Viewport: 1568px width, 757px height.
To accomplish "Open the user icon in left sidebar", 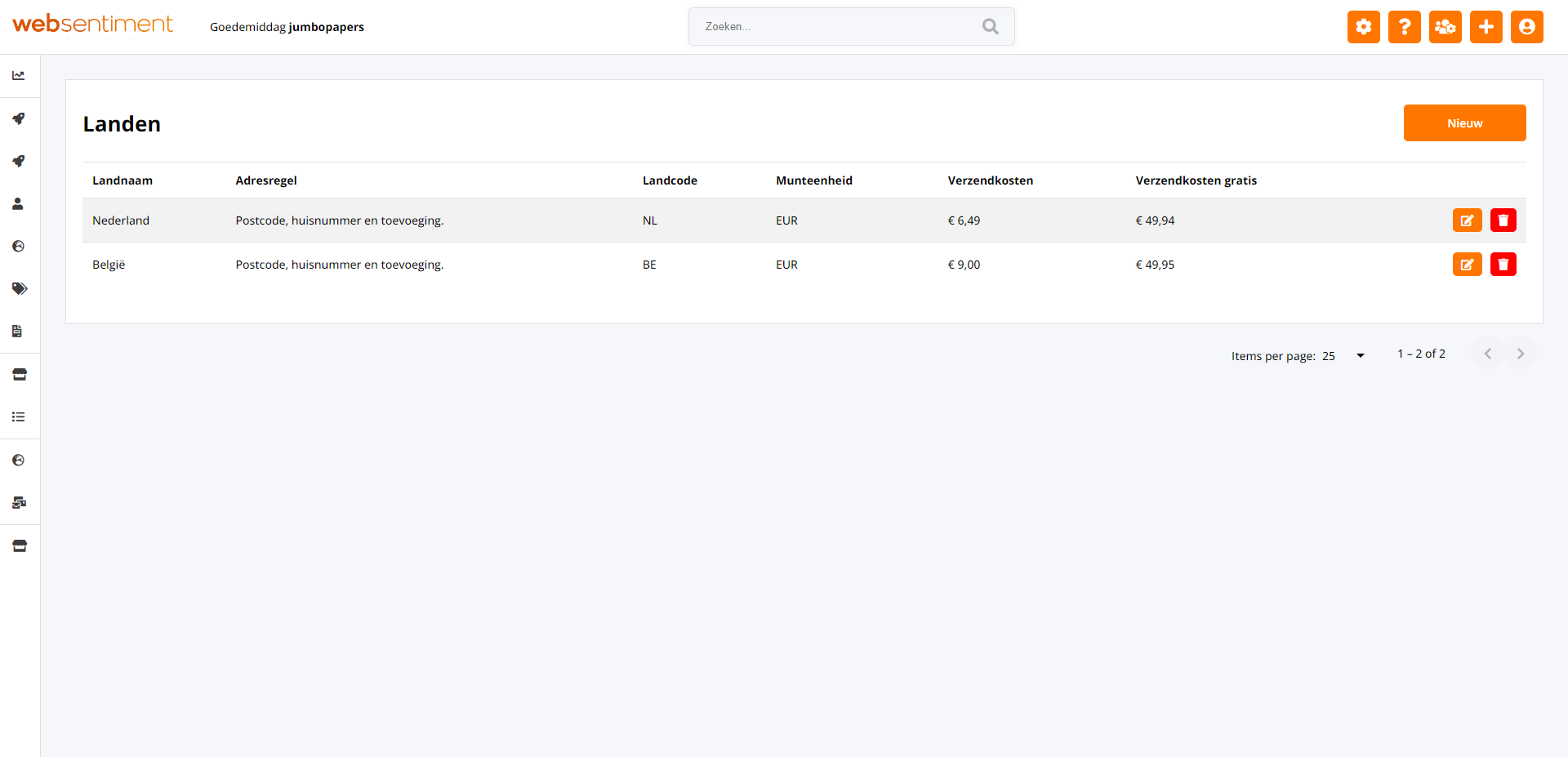I will [19, 204].
